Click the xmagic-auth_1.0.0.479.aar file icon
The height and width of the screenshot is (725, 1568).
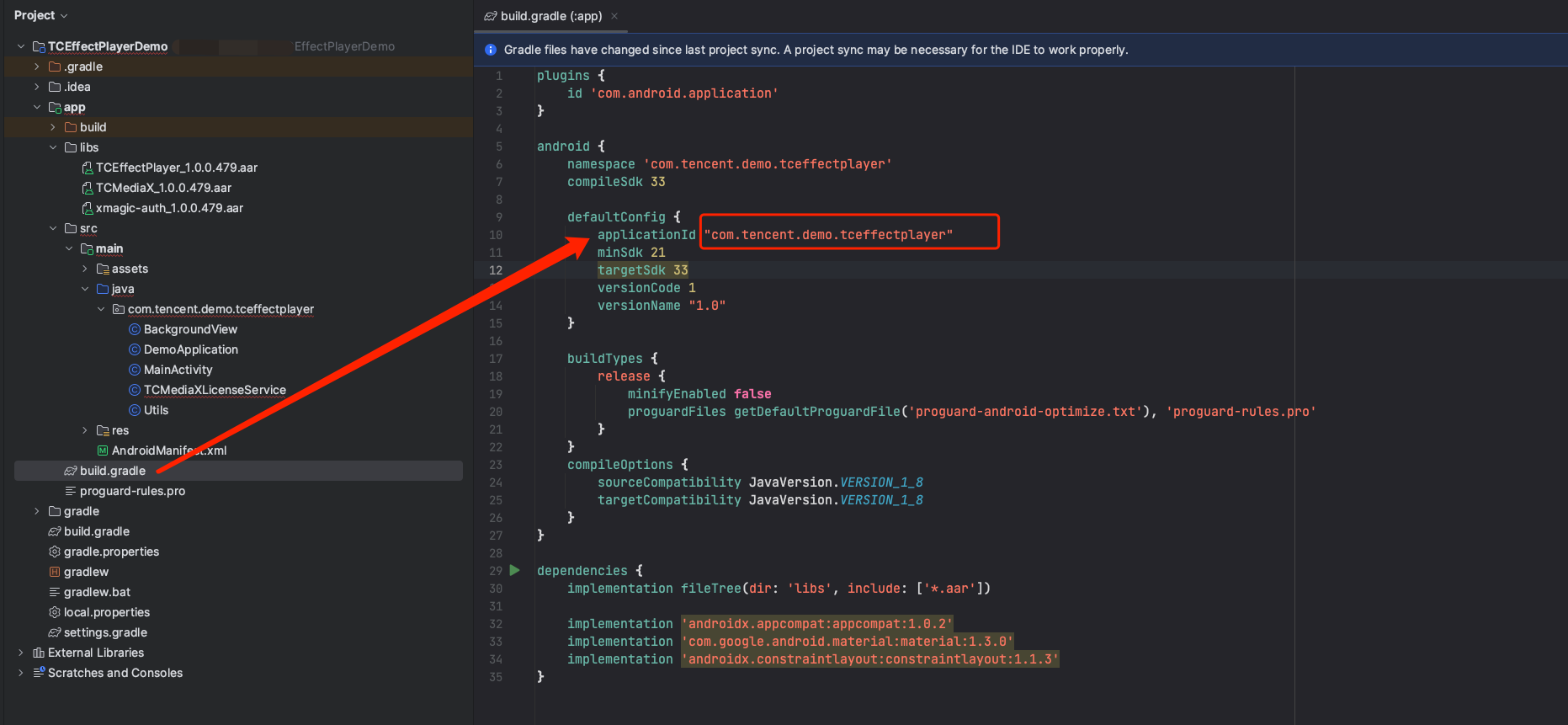point(87,208)
